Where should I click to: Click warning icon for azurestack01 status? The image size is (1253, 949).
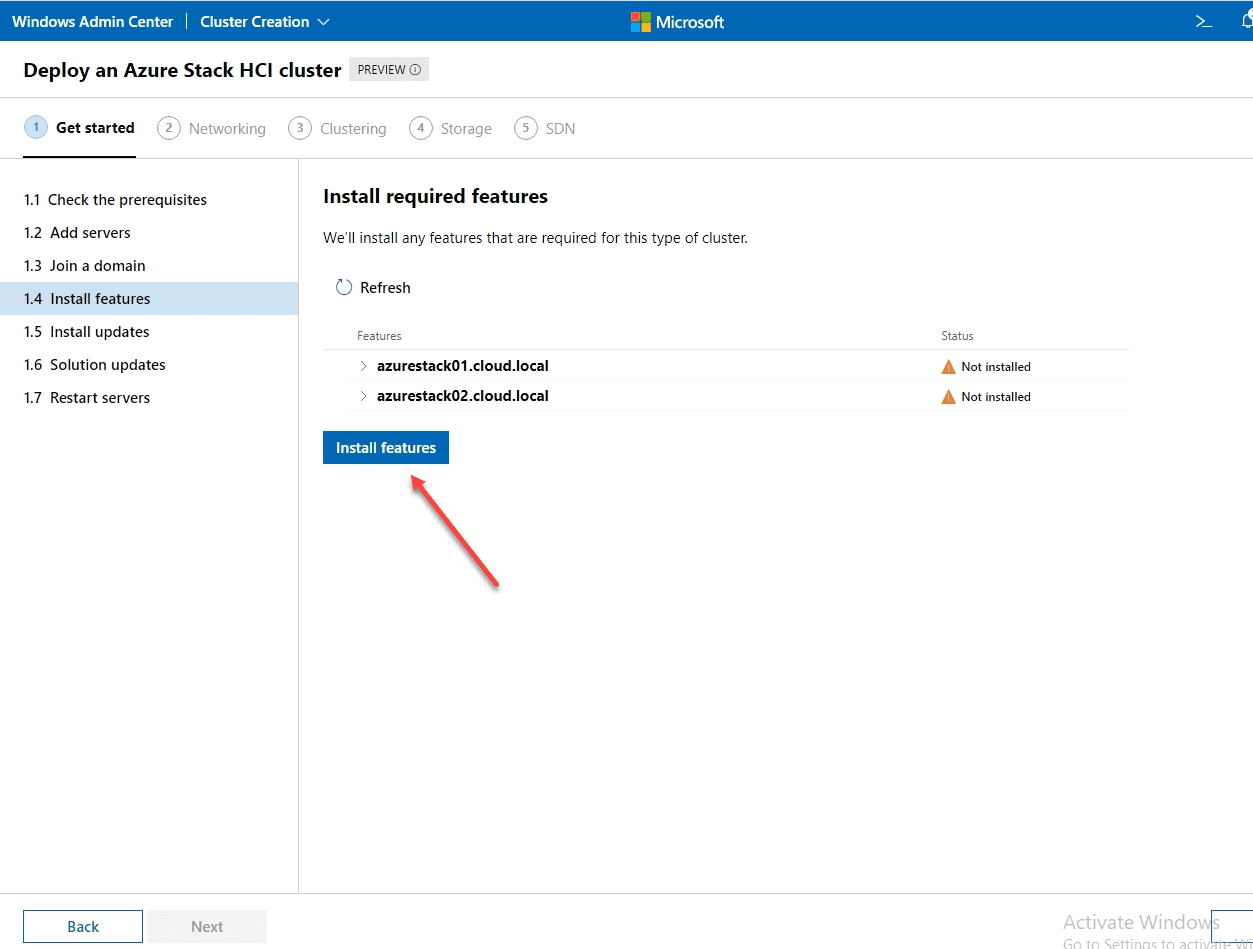(x=949, y=367)
